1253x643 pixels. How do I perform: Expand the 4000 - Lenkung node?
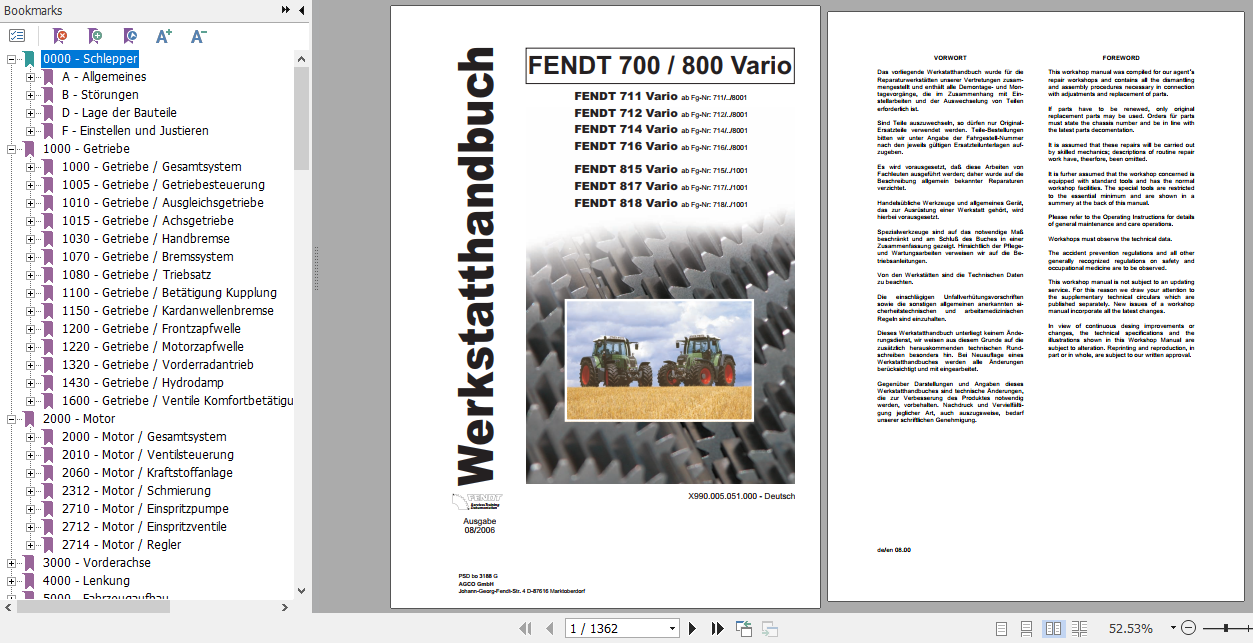click(x=12, y=581)
